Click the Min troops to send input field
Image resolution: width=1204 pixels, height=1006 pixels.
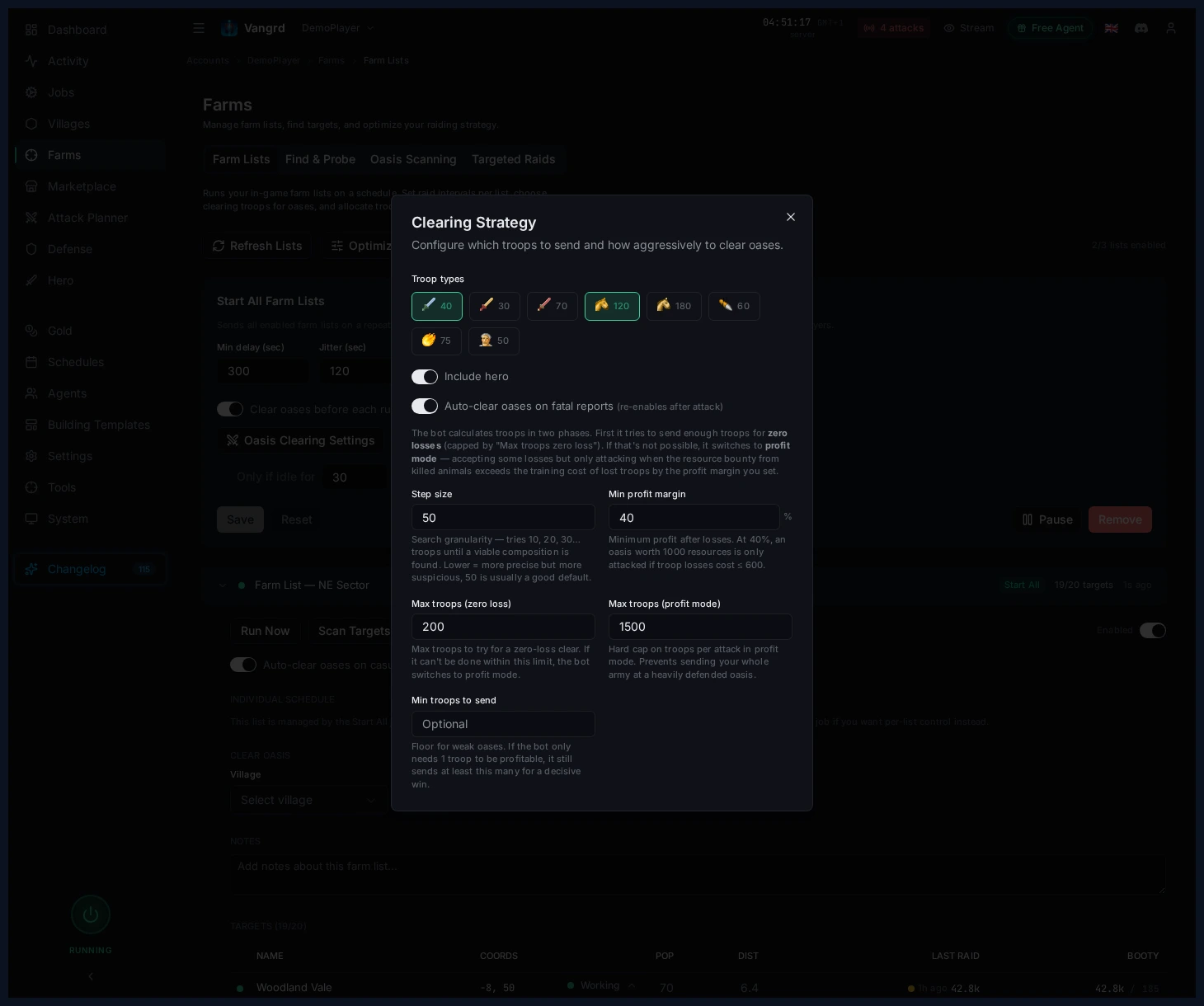point(503,724)
